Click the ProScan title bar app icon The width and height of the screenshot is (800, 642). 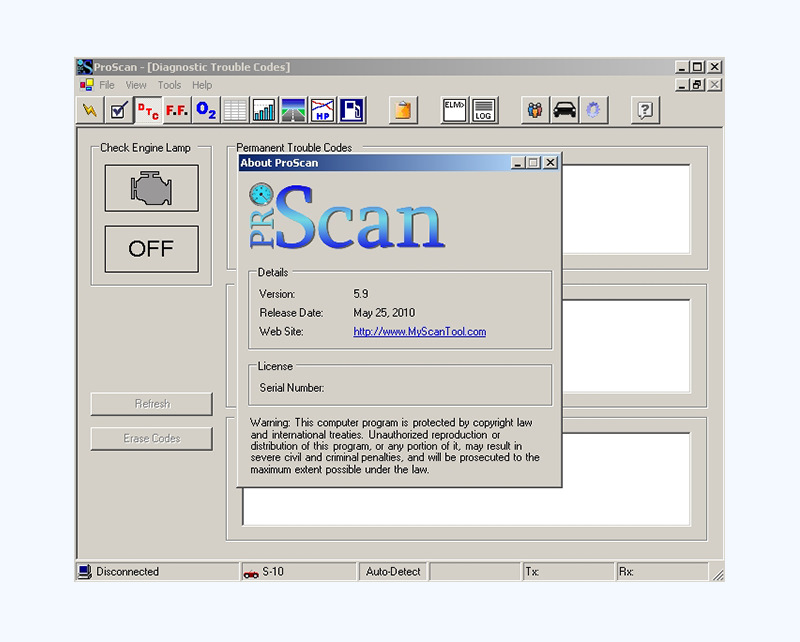click(x=85, y=67)
